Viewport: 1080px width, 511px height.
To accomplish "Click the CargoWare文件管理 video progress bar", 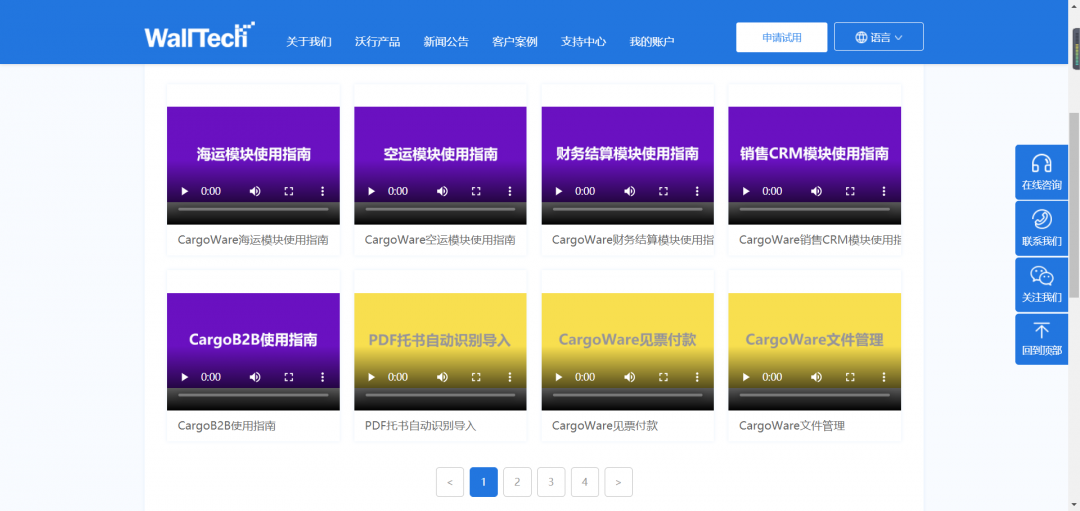I will [815, 395].
